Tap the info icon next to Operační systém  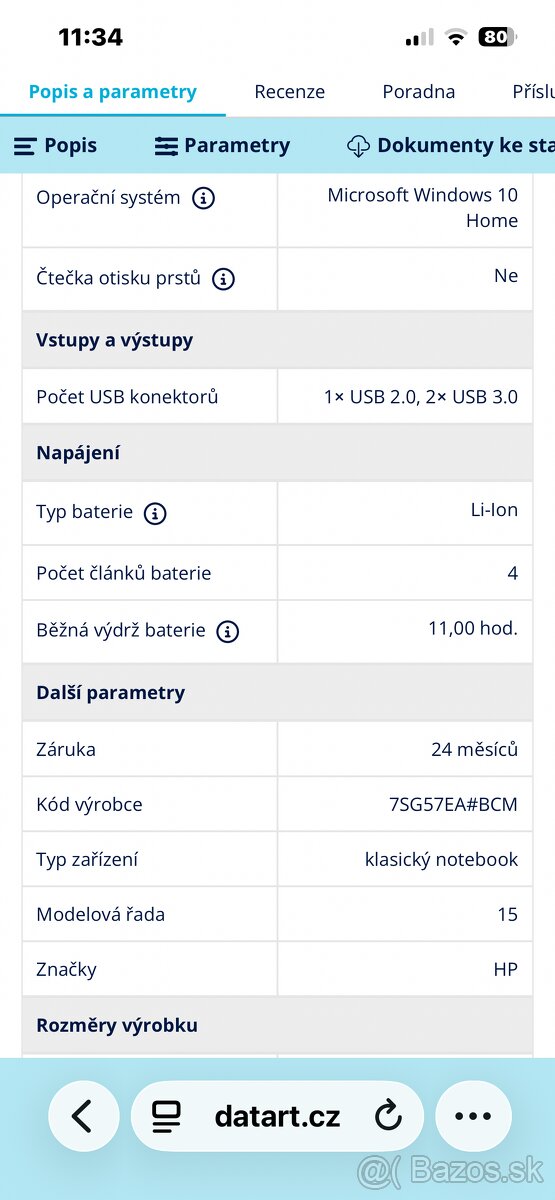coord(203,198)
